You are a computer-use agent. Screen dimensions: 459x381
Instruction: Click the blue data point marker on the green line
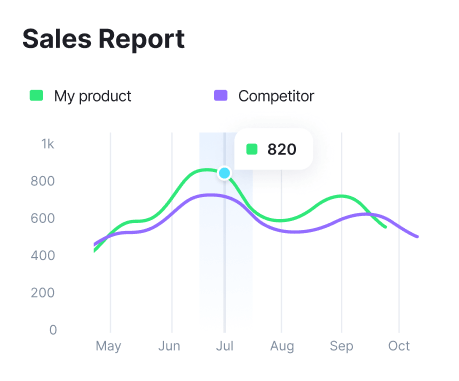point(225,173)
